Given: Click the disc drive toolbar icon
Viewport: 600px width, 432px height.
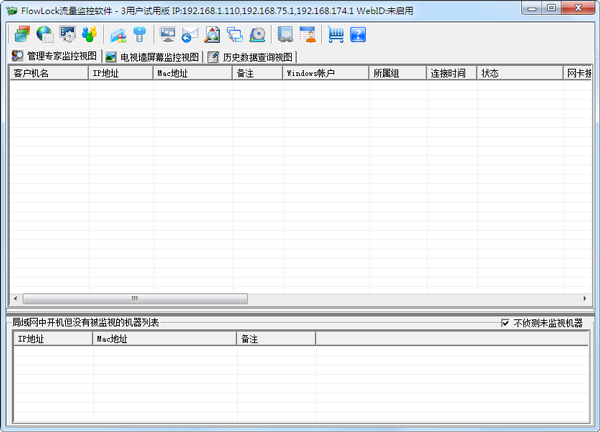Looking at the screenshot, I should 258,35.
